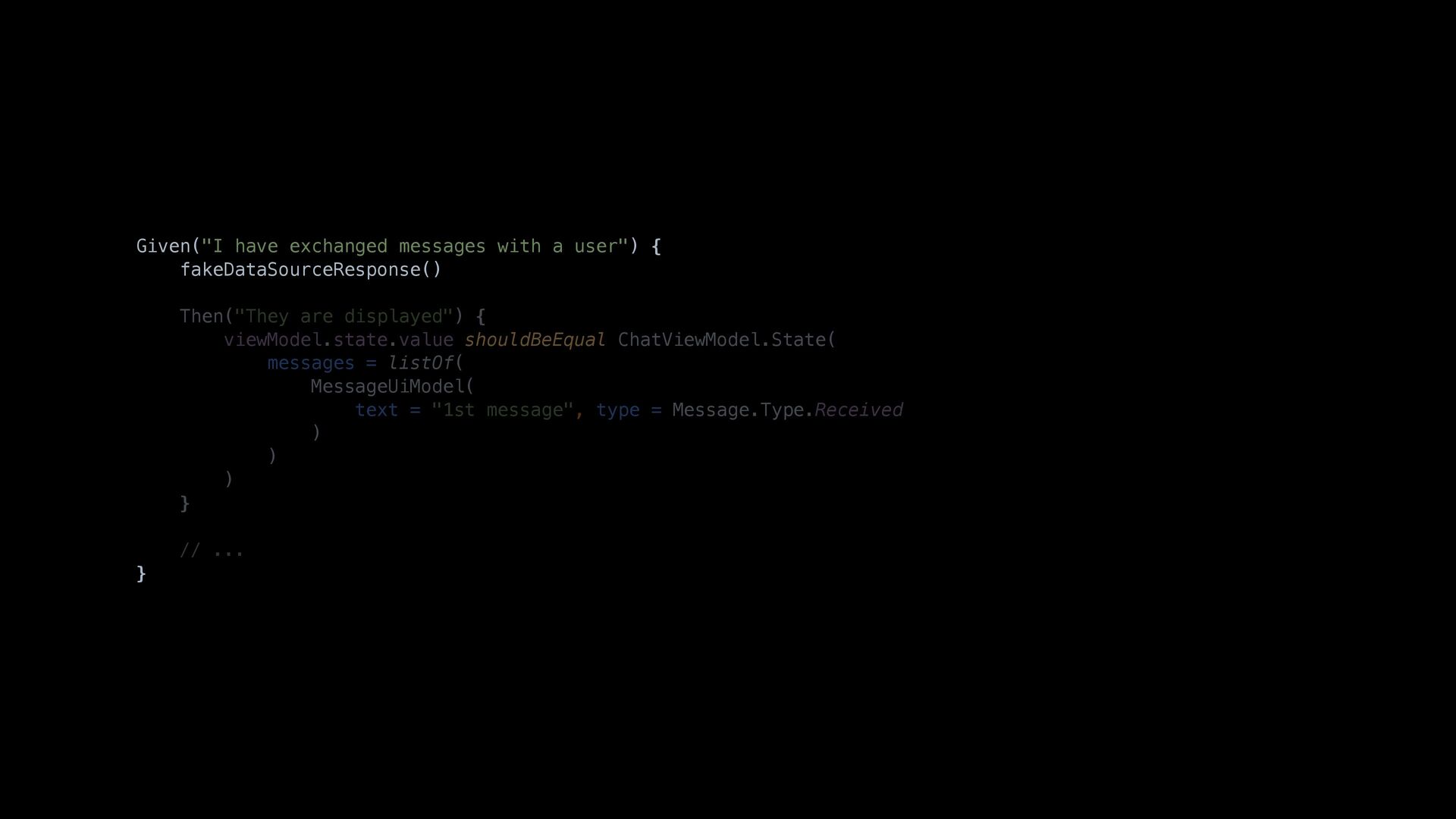Click the "1st message" string literal
Image resolution: width=1456 pixels, height=819 pixels.
pos(502,410)
